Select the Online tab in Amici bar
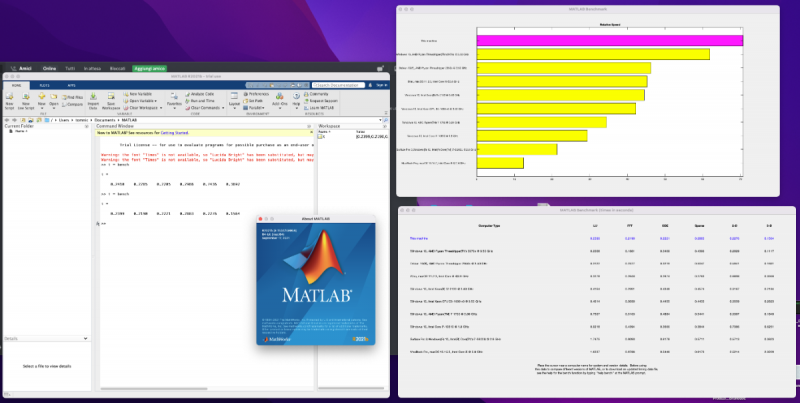 49,68
